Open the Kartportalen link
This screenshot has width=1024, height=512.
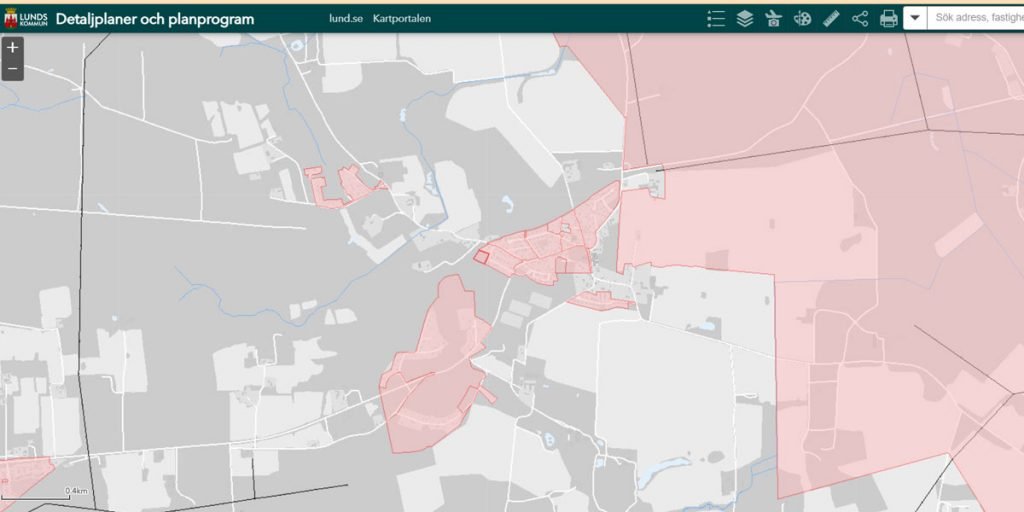[402, 18]
